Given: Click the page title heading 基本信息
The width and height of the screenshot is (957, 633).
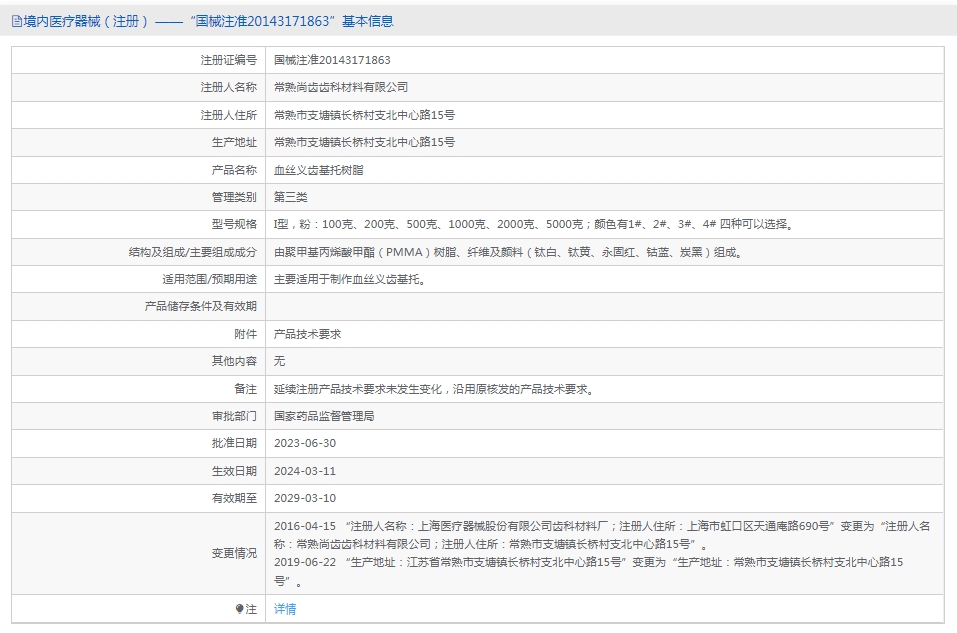Looking at the screenshot, I should [367, 21].
